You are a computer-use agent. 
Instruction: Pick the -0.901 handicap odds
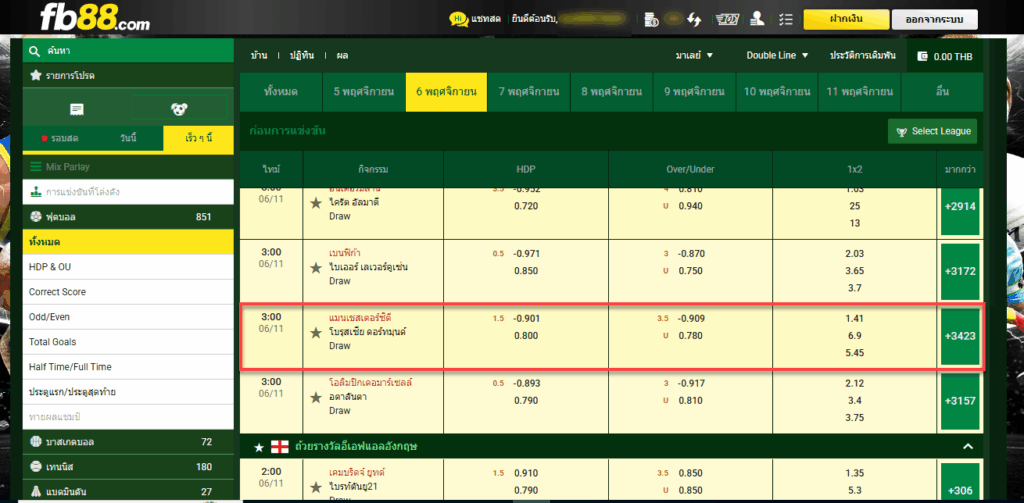click(526, 319)
